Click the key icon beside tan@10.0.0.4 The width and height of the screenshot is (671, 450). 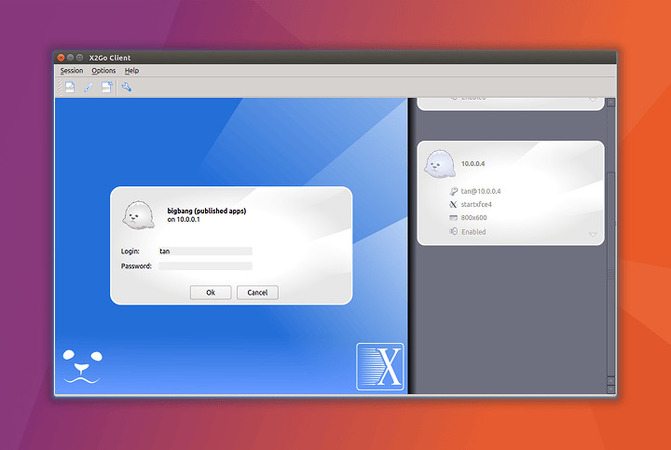[453, 191]
